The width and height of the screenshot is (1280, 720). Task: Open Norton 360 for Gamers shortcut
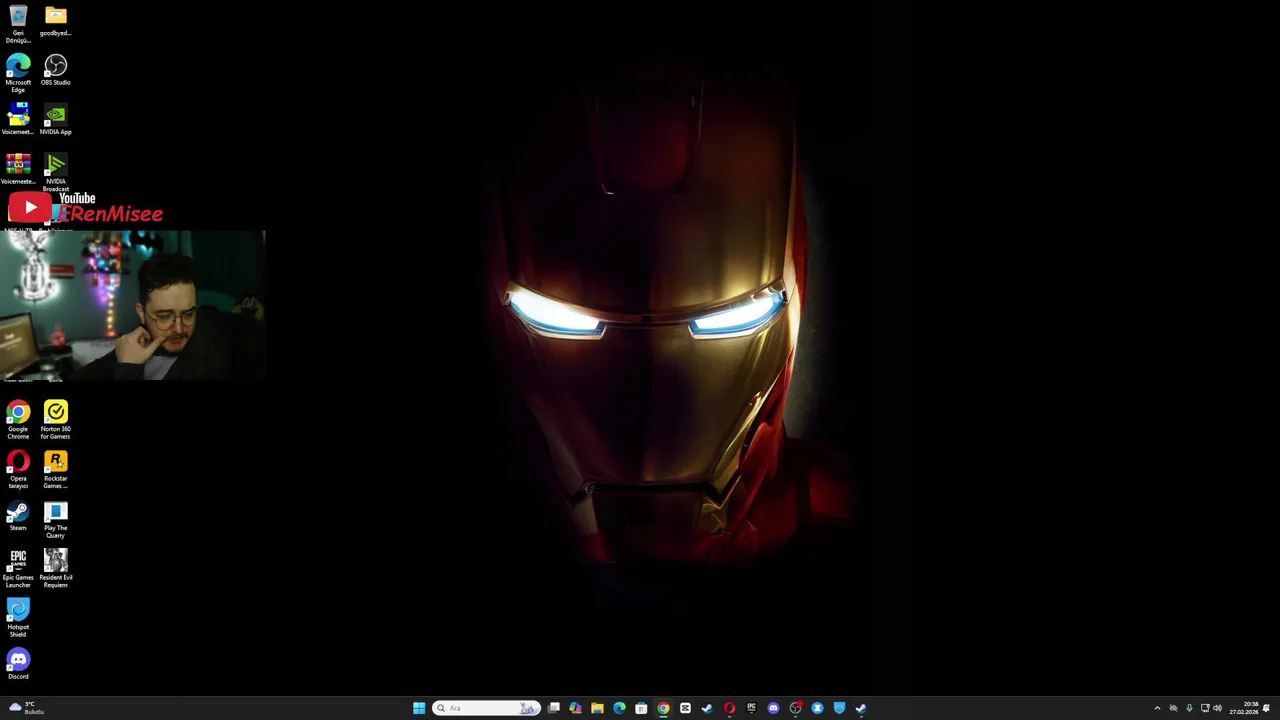[56, 420]
